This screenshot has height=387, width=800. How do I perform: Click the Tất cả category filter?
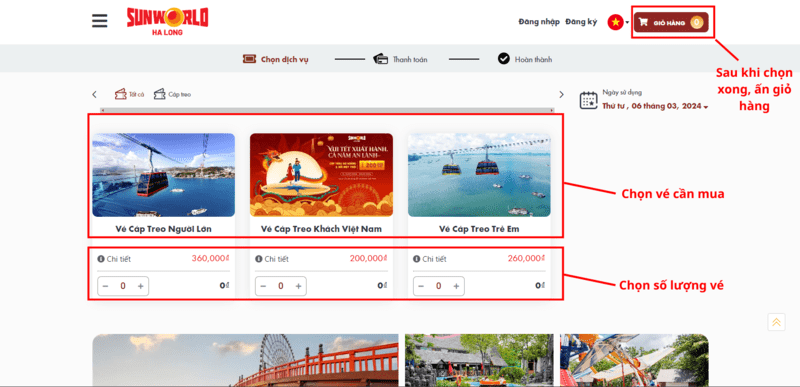point(130,94)
